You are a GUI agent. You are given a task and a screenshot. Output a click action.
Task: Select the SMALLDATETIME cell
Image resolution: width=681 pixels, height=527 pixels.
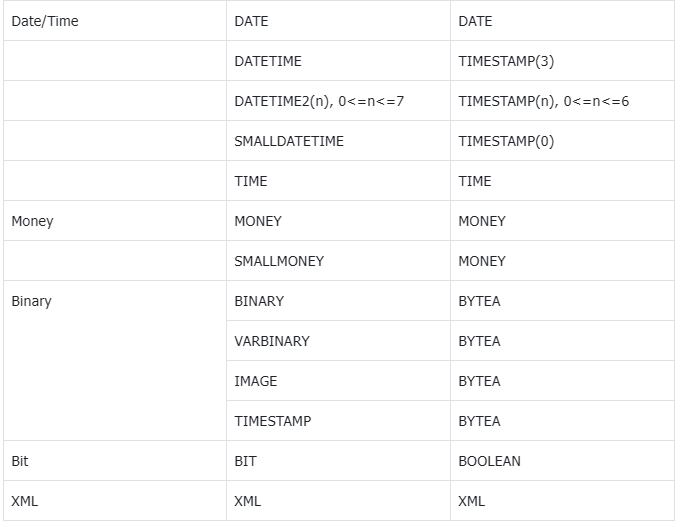pos(289,141)
